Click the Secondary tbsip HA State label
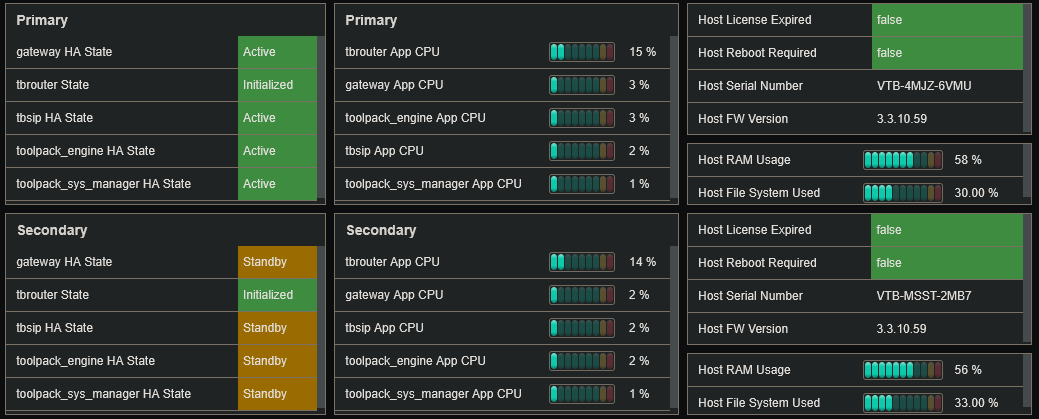Viewport: 1039px width, 419px height. click(55, 328)
